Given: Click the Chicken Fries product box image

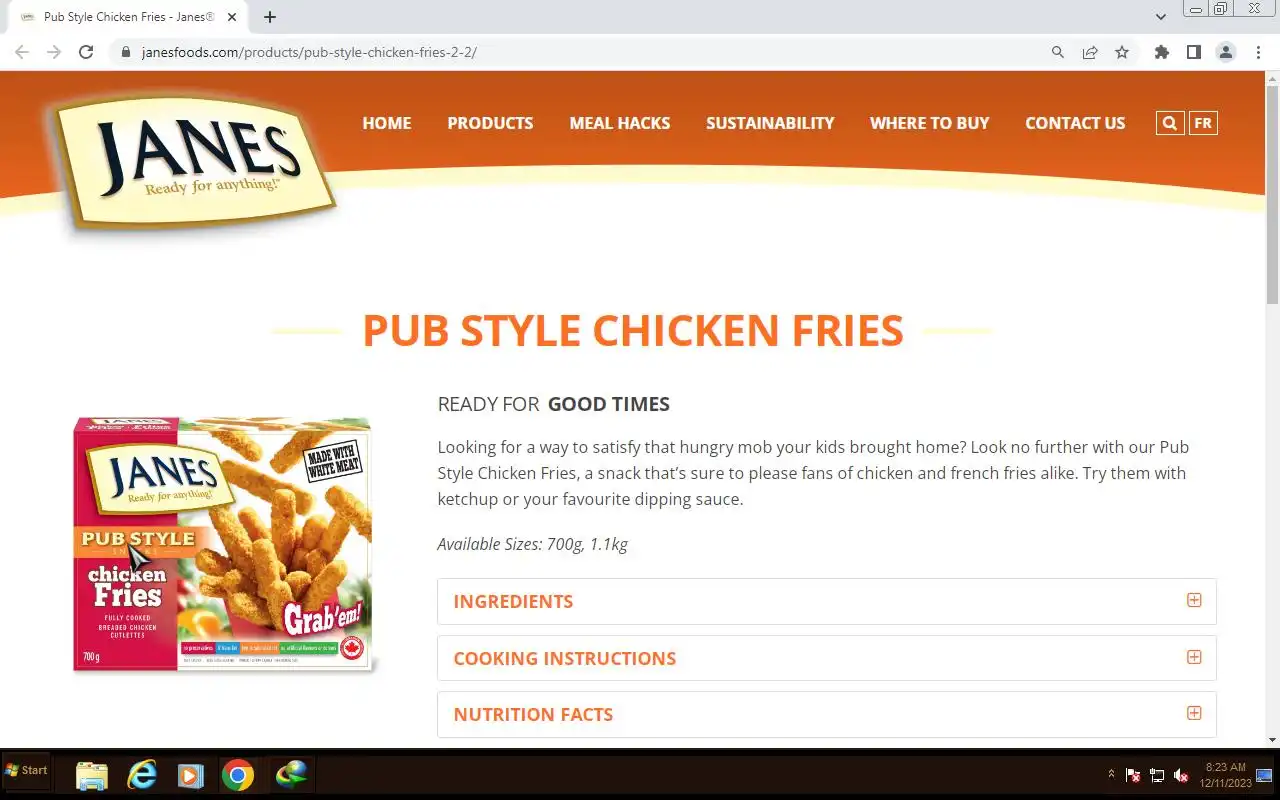Looking at the screenshot, I should pyautogui.click(x=223, y=545).
